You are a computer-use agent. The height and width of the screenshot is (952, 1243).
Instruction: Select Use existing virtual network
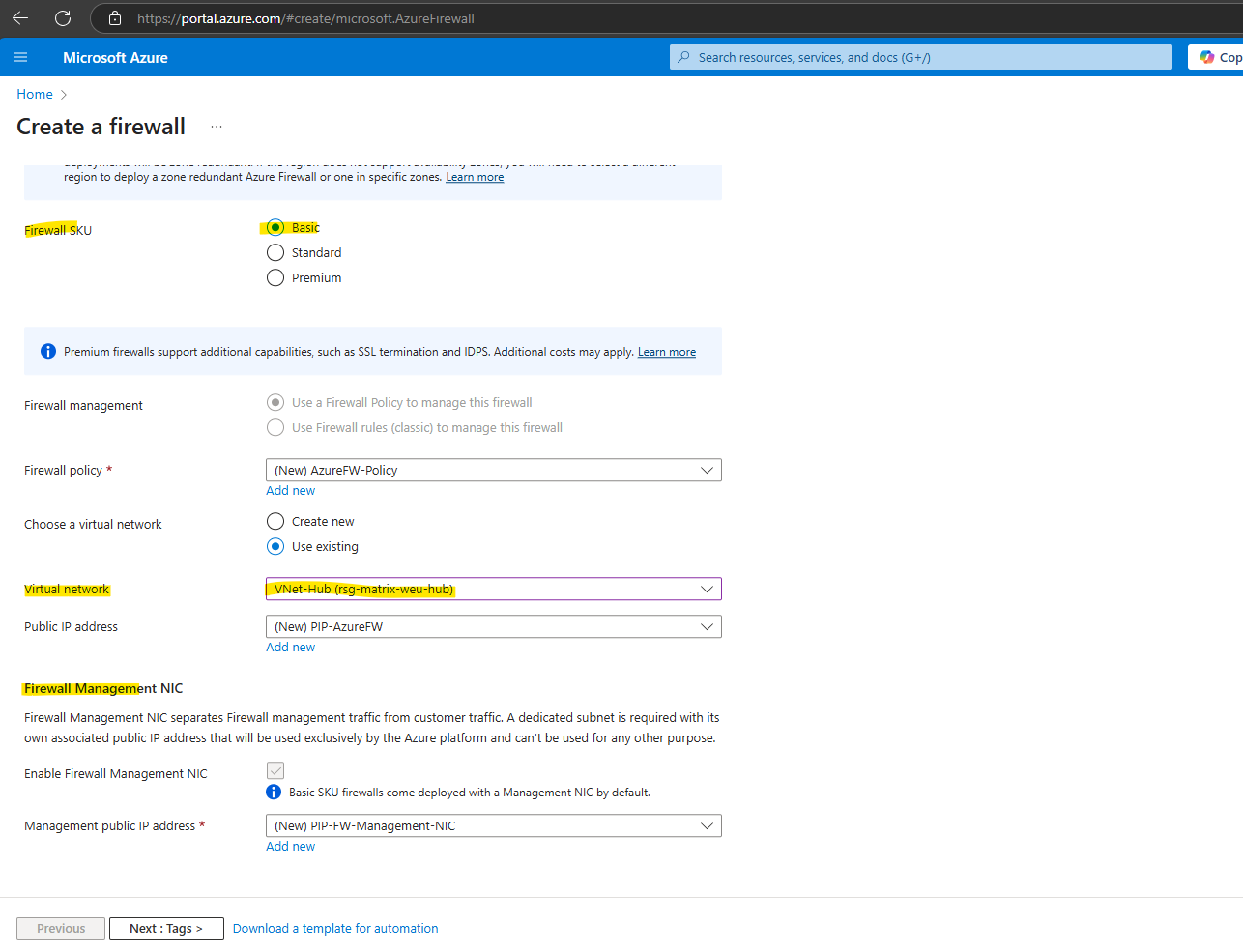(x=275, y=546)
